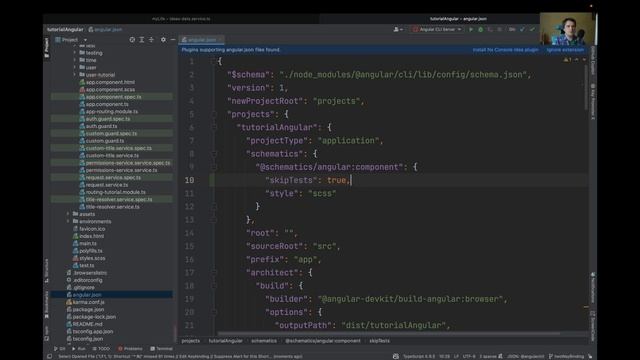Click UTF-8 encoding in status bar
This screenshot has width=640, height=360.
(x=469, y=356)
